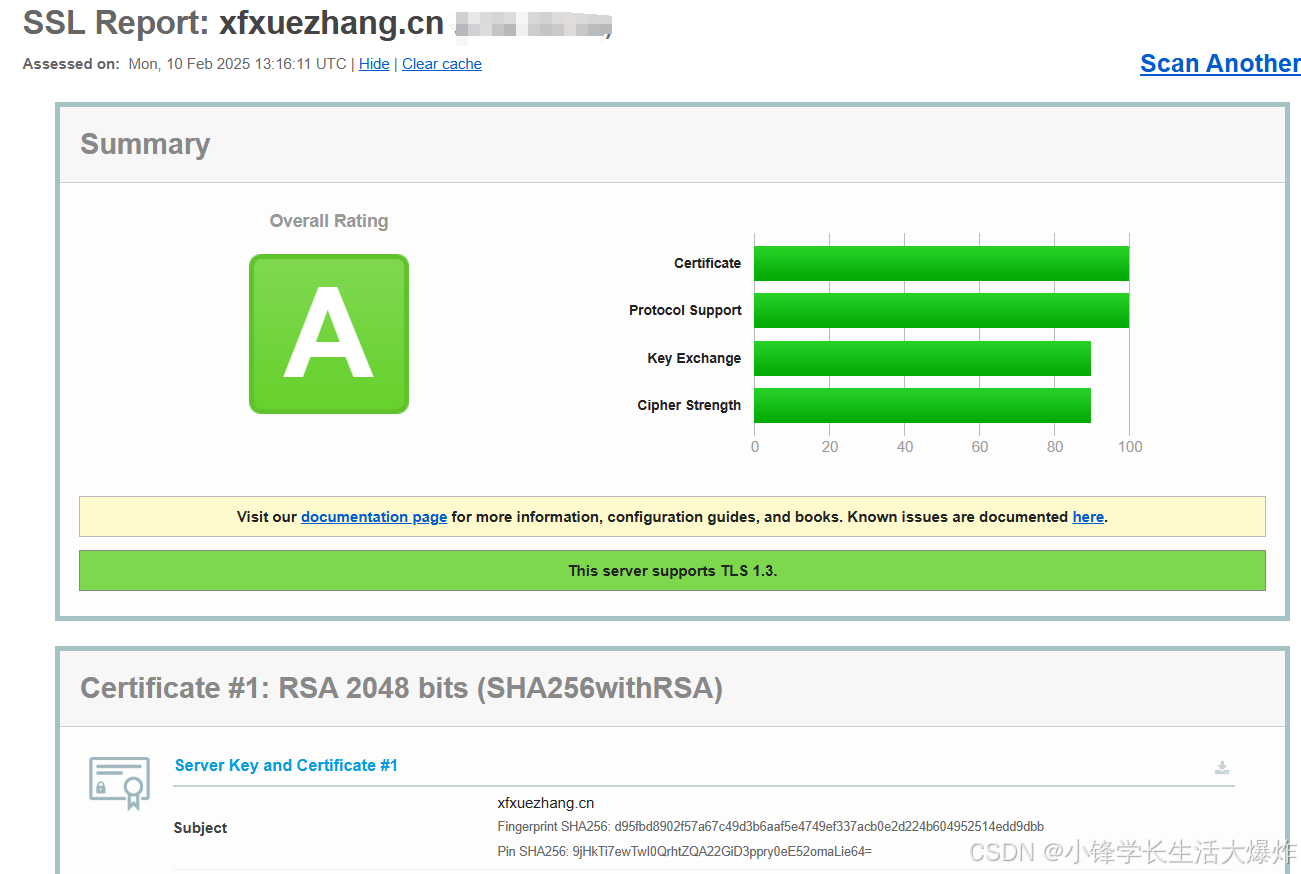The width and height of the screenshot is (1301, 874).
Task: Click the SSL Report xfxuezhang.cn title
Action: [233, 22]
